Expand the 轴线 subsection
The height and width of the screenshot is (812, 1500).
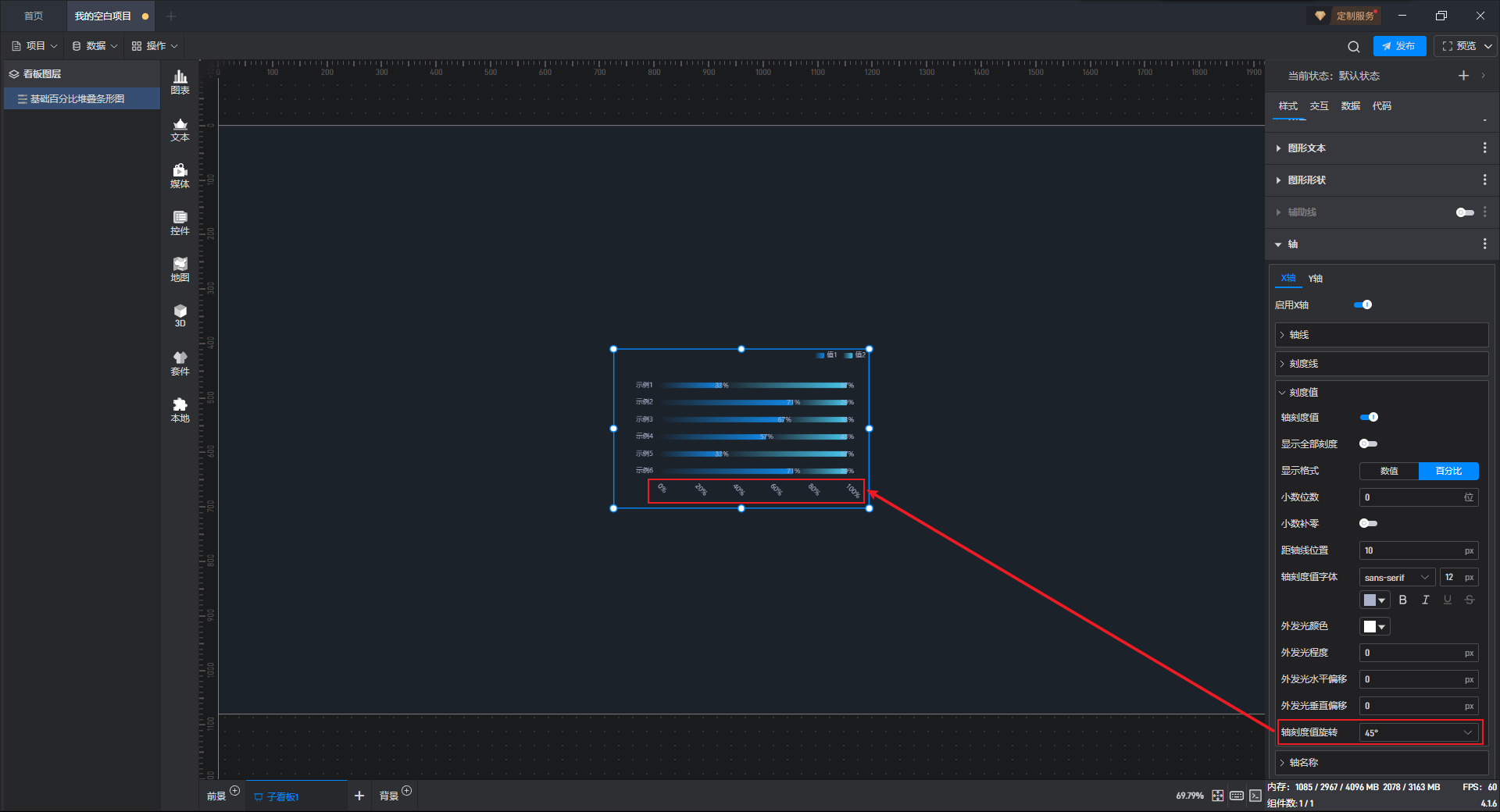pyautogui.click(x=1381, y=335)
